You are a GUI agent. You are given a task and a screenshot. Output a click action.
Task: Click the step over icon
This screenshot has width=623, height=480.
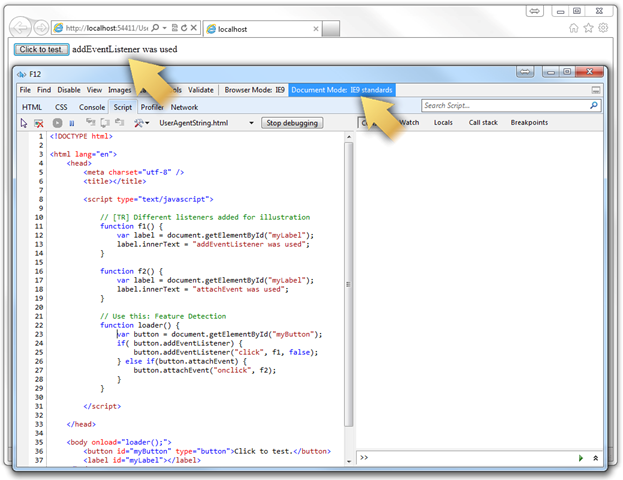[105, 123]
